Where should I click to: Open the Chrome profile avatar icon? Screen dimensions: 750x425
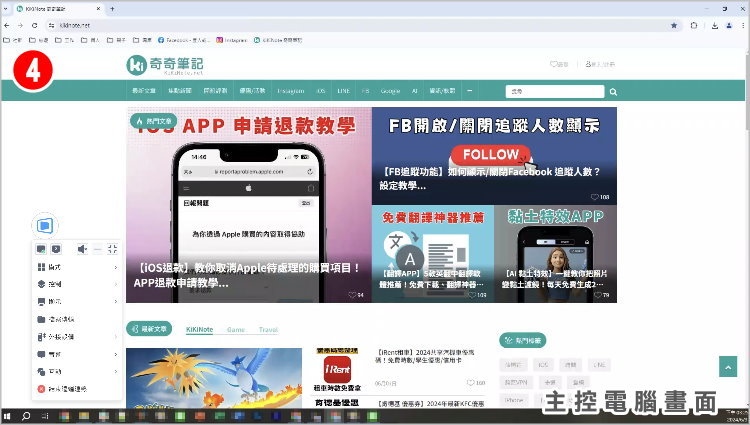(729, 25)
